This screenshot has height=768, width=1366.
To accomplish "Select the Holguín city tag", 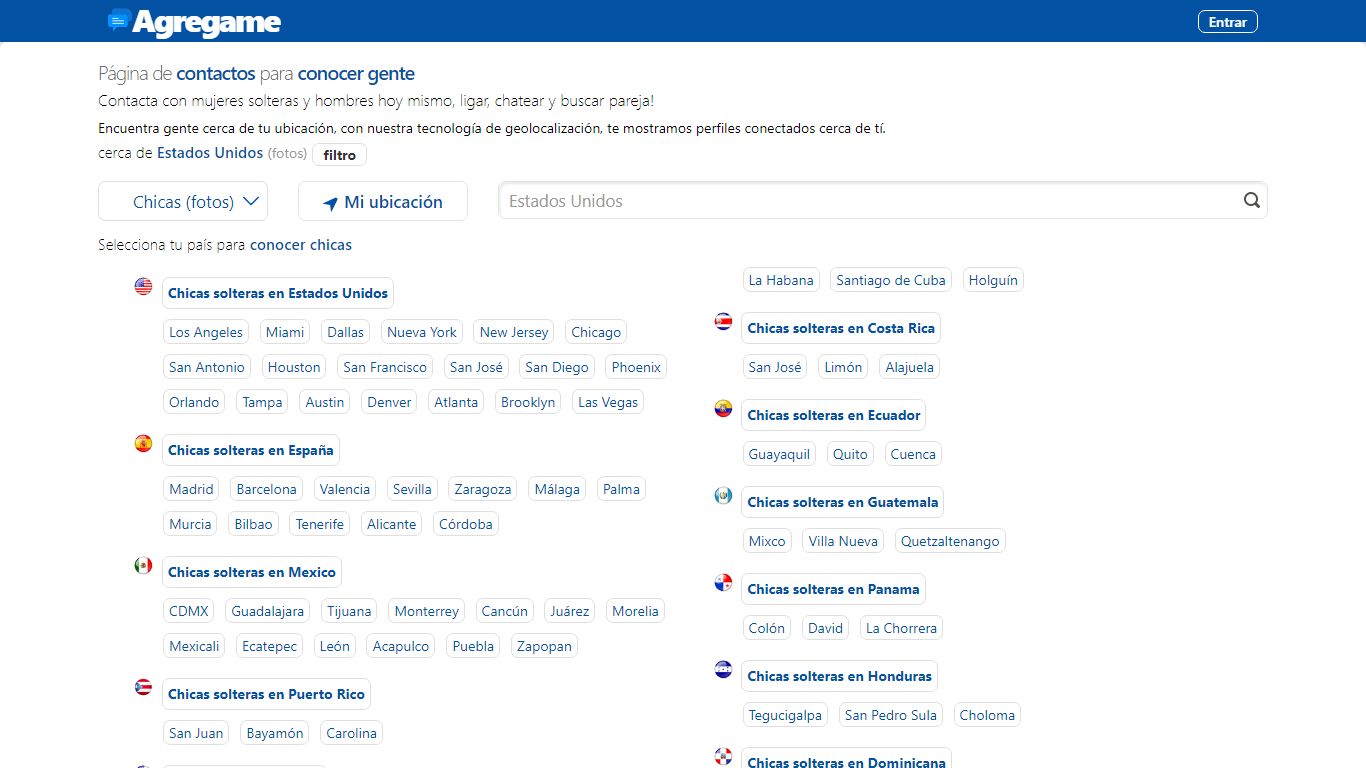I will point(993,280).
